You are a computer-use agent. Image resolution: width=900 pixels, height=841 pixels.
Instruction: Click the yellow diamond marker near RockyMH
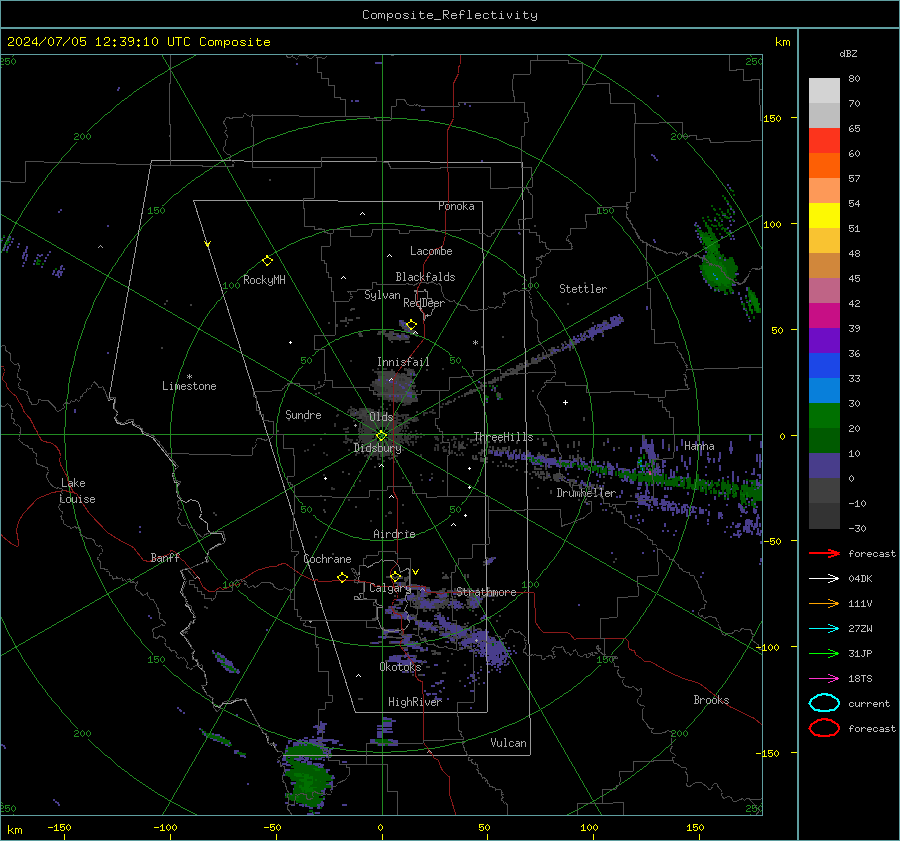[267, 261]
